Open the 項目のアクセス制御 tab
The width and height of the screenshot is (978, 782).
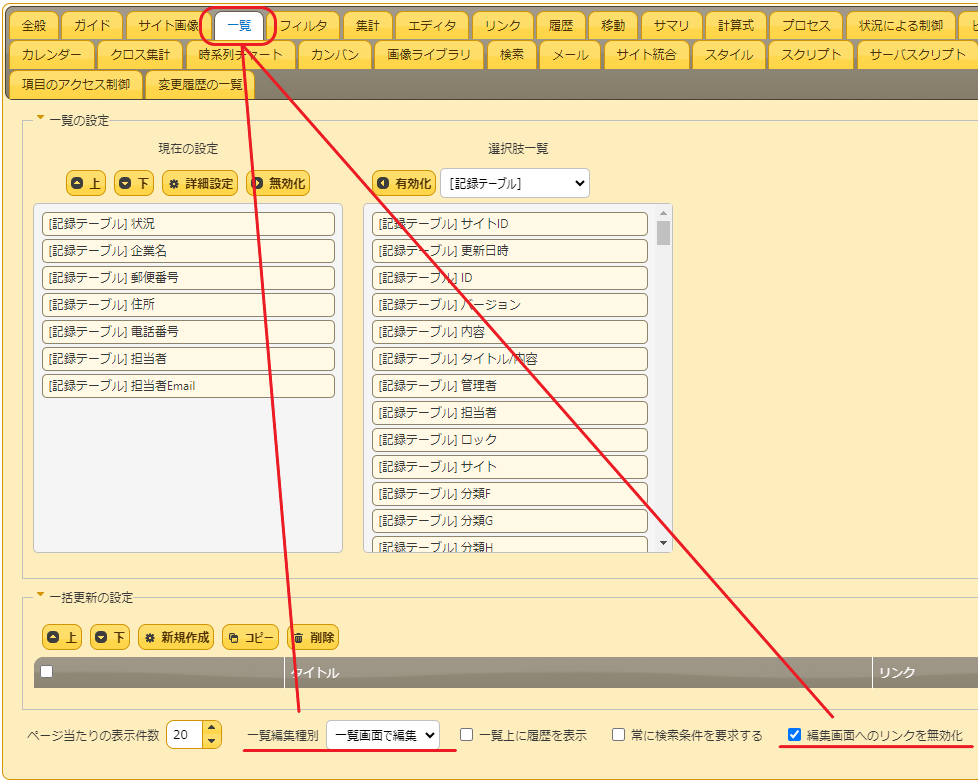tap(76, 84)
